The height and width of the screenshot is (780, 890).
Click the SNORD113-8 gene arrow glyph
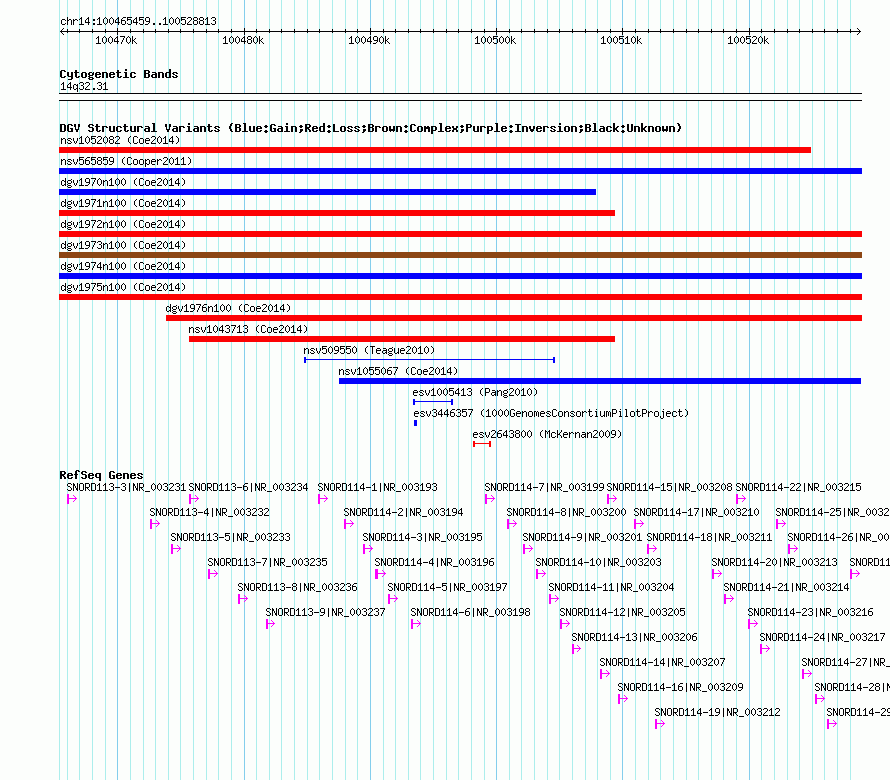243,599
